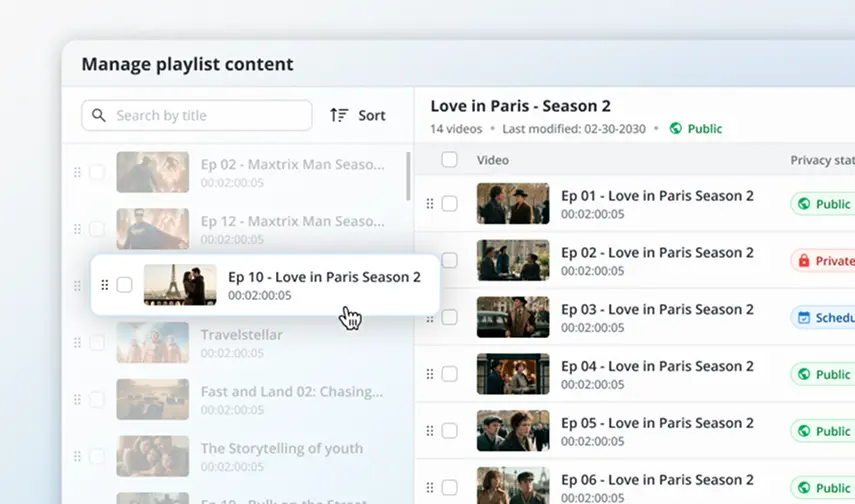
Task: Click the red lock icon on Ep 02
Action: pyautogui.click(x=802, y=261)
